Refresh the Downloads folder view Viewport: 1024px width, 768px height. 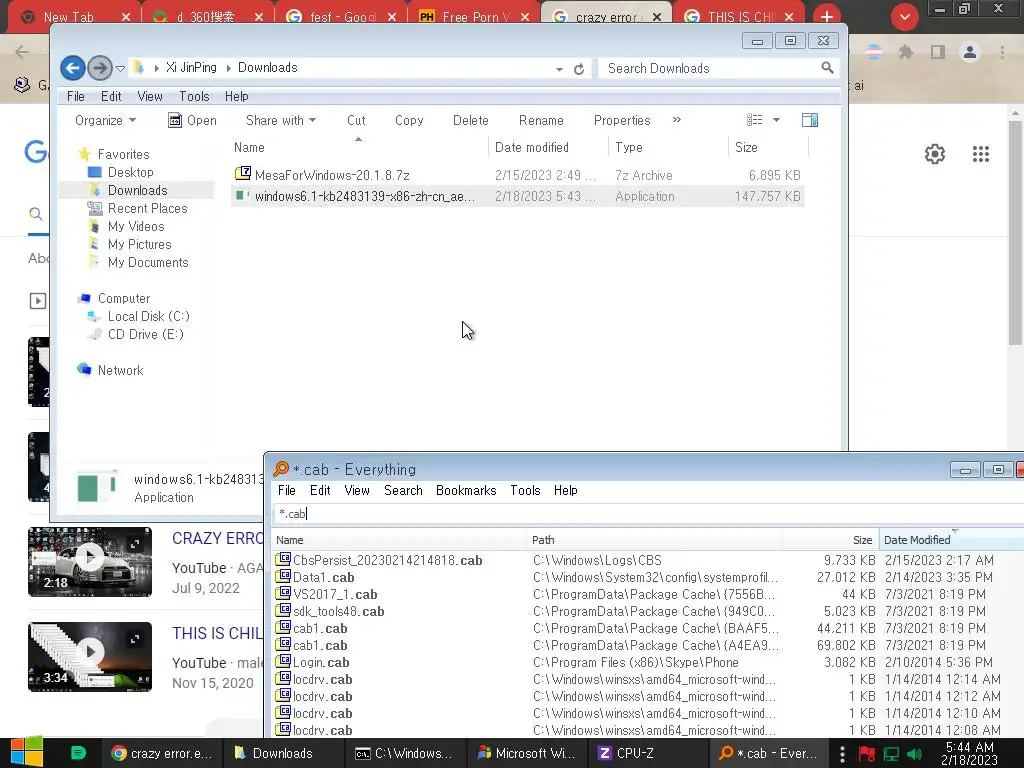(x=579, y=69)
